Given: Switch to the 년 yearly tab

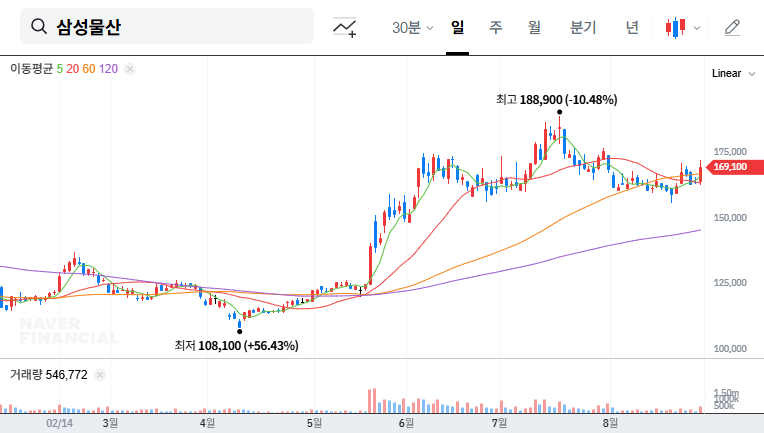Looking at the screenshot, I should 632,27.
